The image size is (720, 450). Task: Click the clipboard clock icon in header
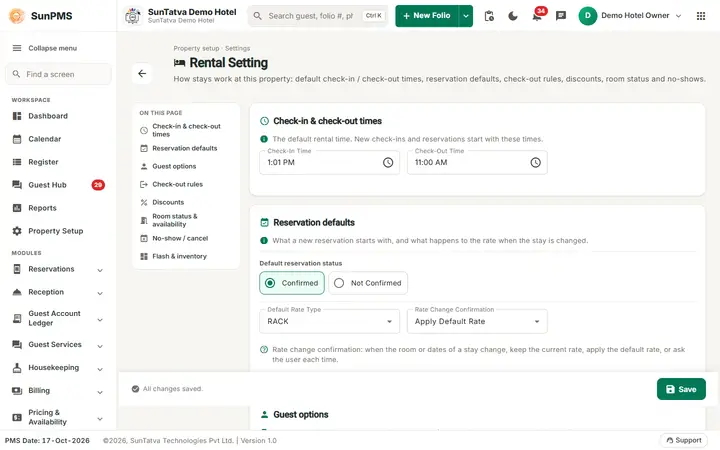pyautogui.click(x=489, y=16)
